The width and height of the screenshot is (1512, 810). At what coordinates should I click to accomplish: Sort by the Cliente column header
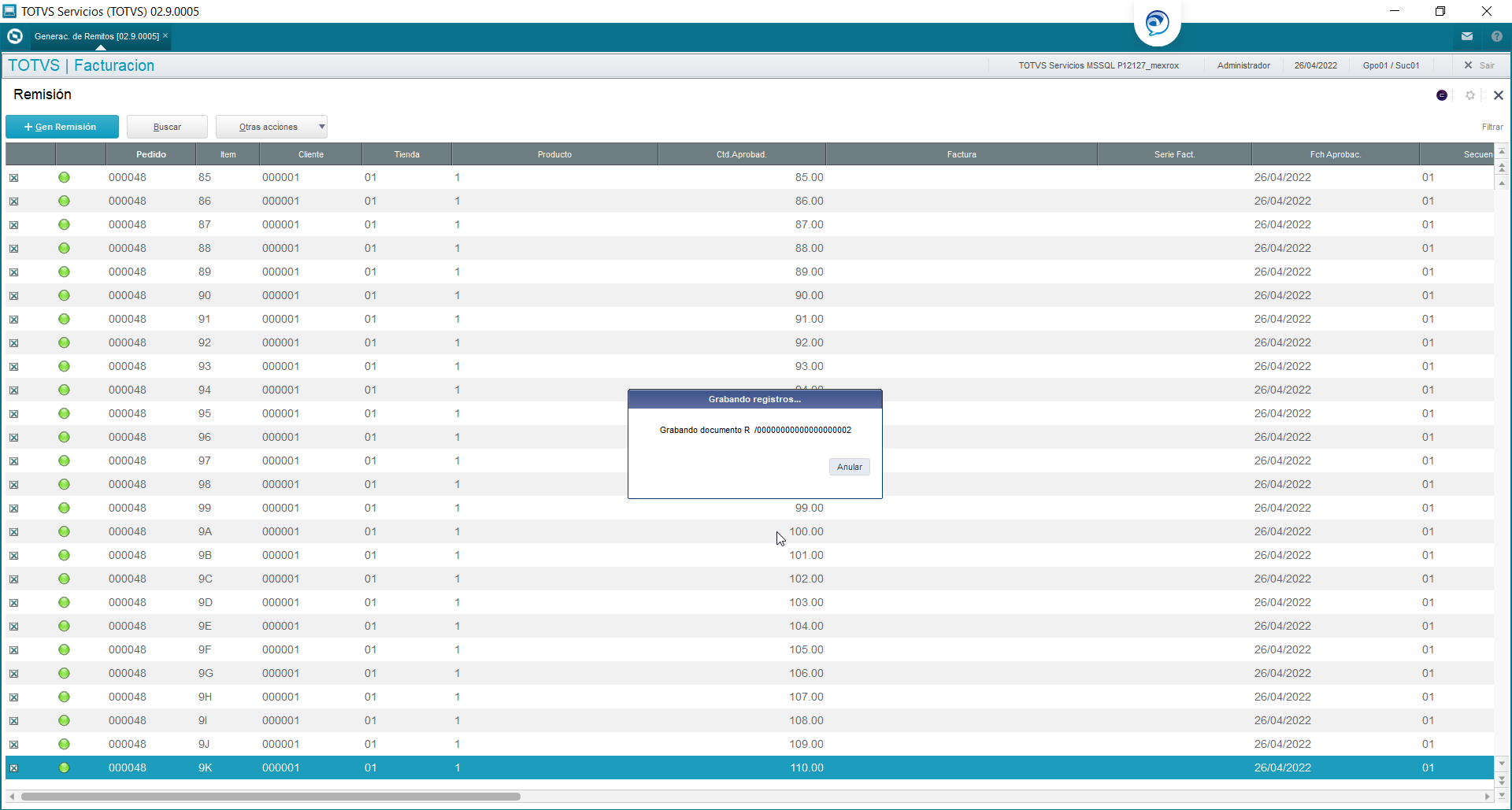tap(311, 154)
